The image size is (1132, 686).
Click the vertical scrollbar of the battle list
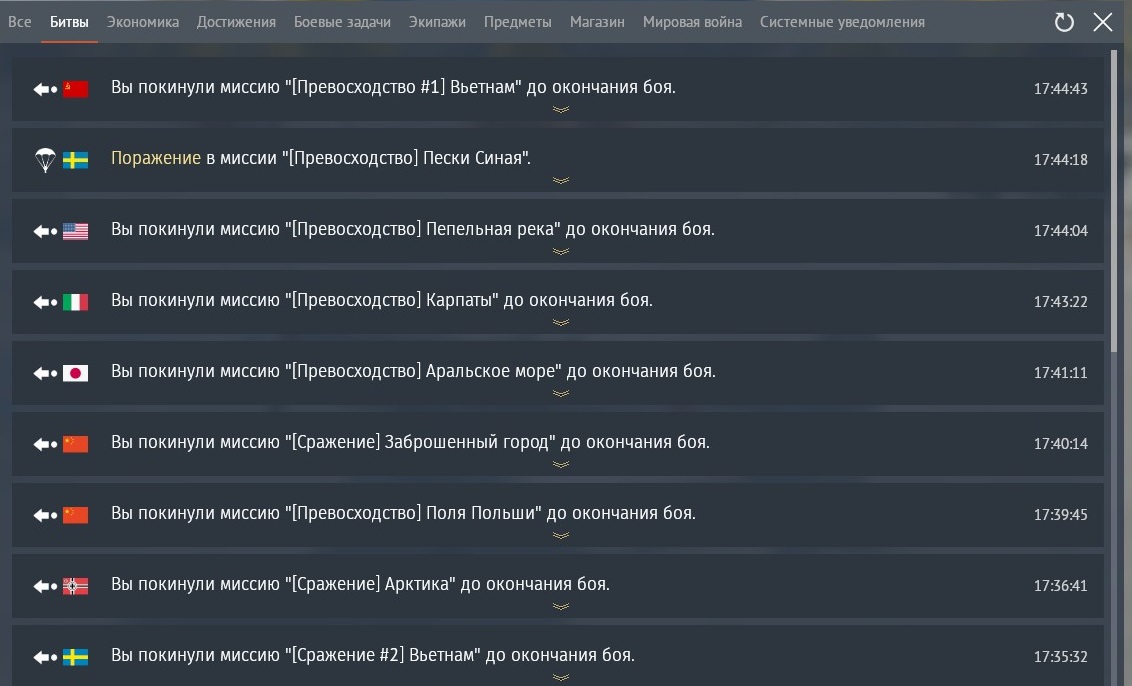(x=1116, y=200)
